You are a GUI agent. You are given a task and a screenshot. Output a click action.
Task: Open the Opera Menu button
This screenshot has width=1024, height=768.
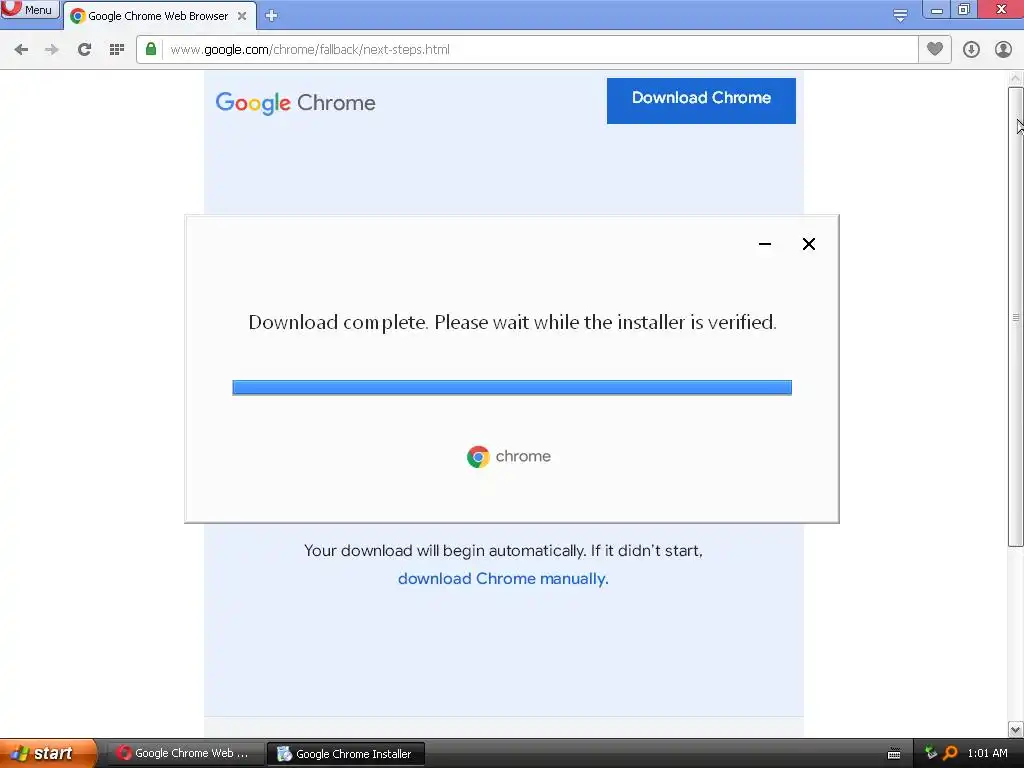click(29, 9)
